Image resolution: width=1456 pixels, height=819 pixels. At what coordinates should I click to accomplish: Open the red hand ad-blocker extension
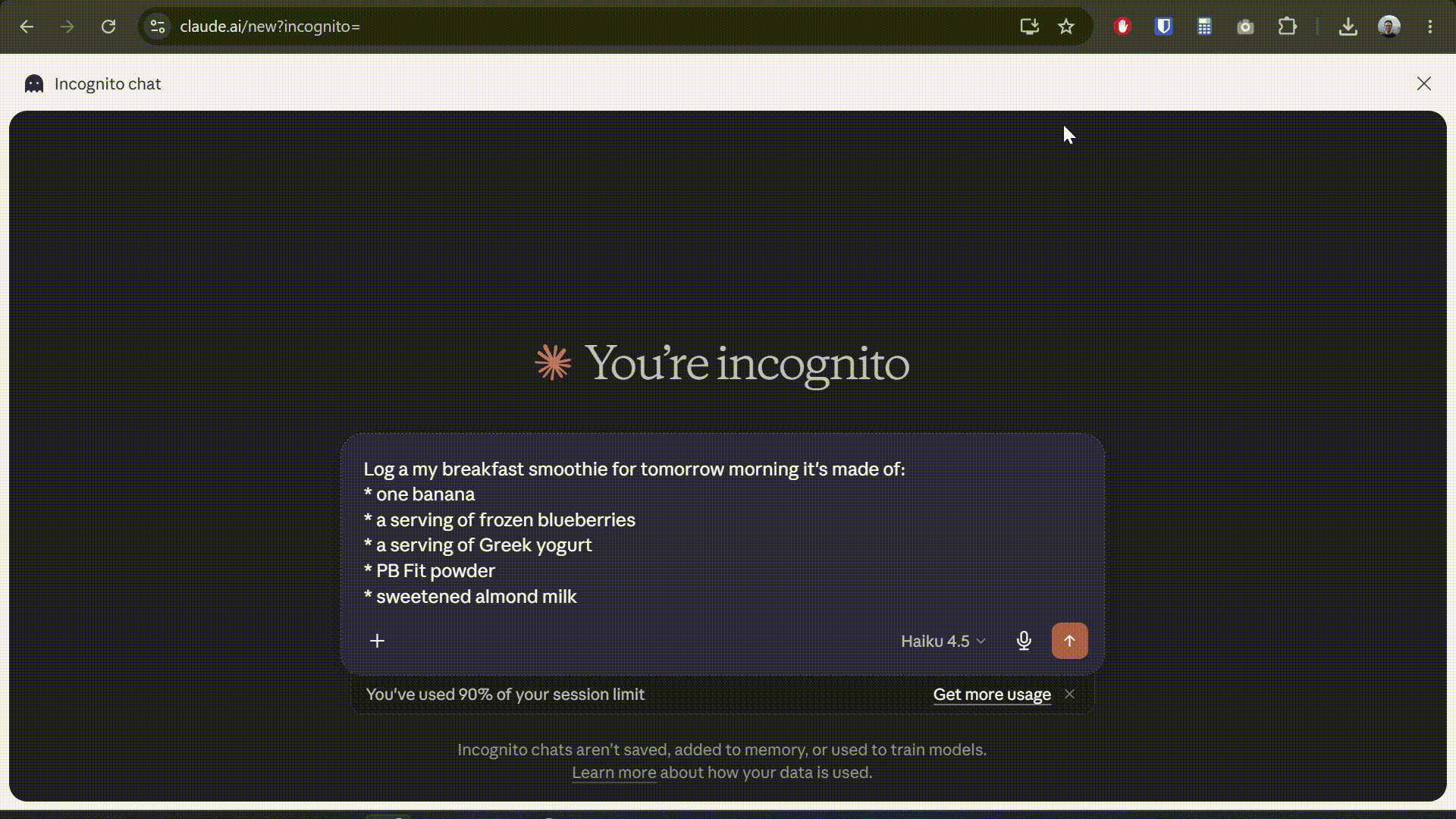click(x=1123, y=27)
